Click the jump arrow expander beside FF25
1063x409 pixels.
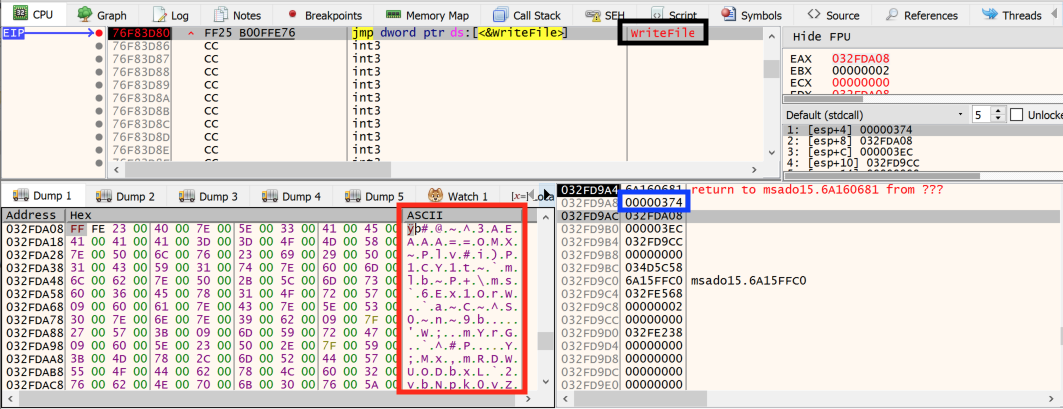pos(189,33)
